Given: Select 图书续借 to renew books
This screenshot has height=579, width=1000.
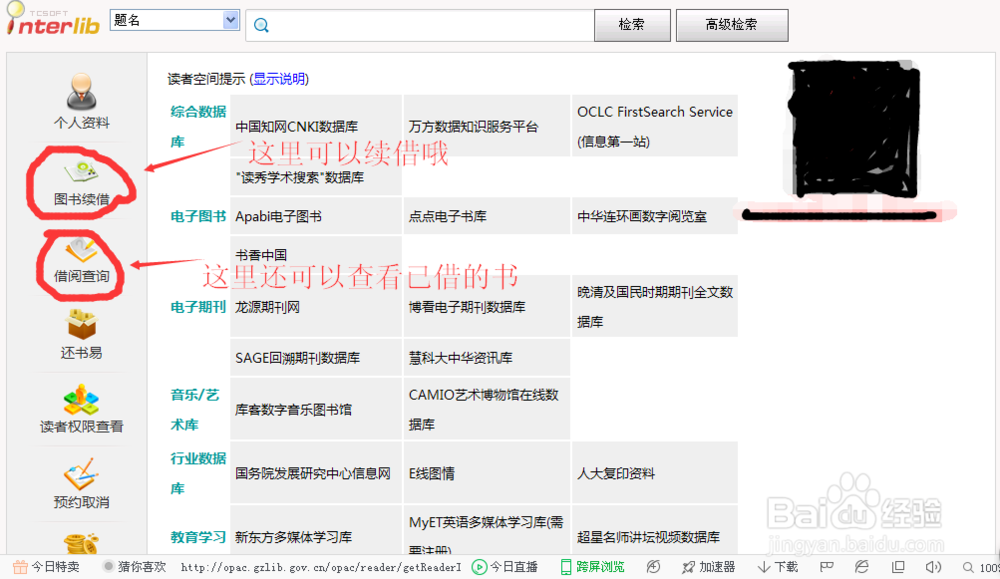Looking at the screenshot, I should pos(80,185).
